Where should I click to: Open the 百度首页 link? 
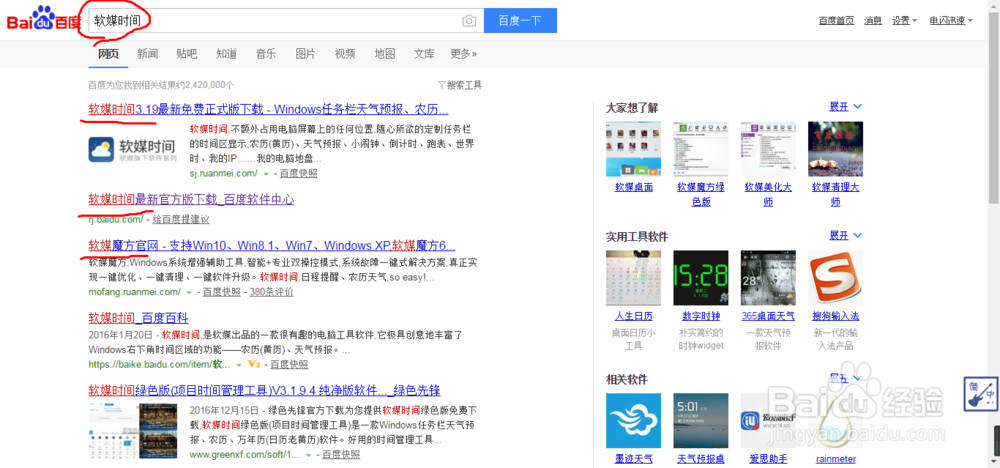[836, 20]
